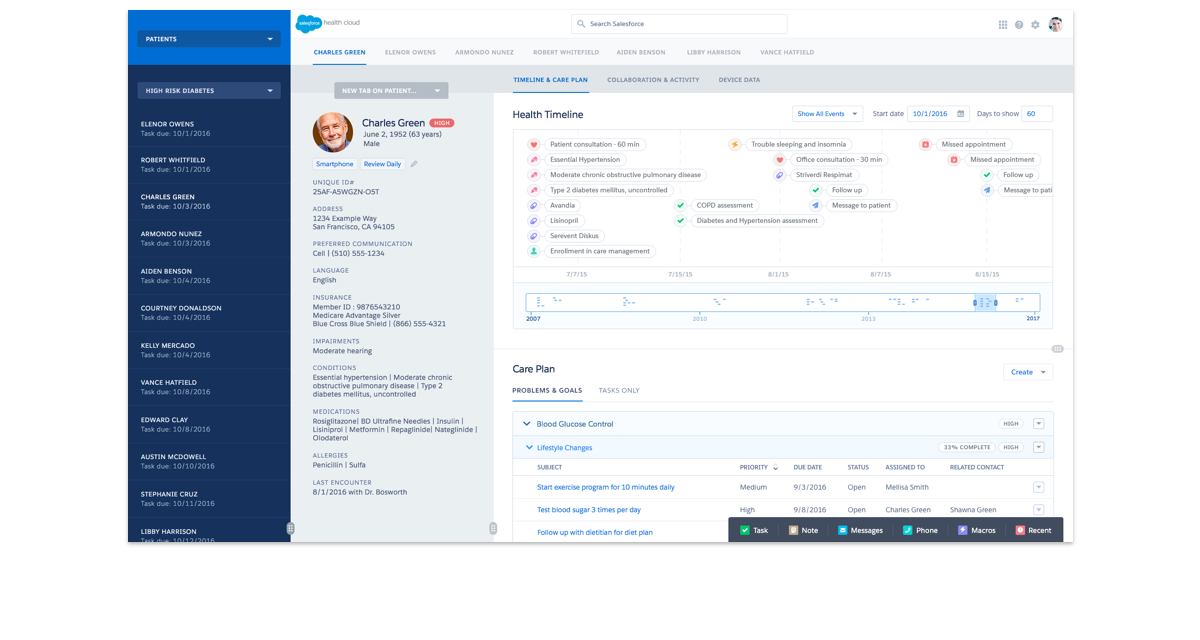Collapse the Lifestyle Changes goal
Image resolution: width=1200 pixels, height=640 pixels.
point(529,448)
